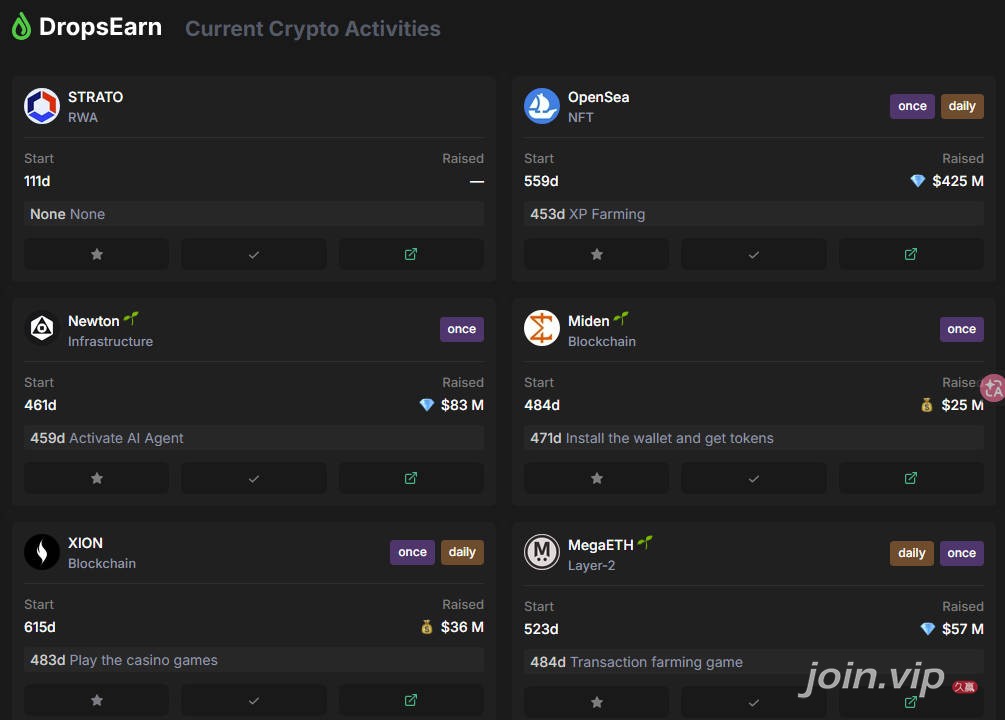Select the 'daily' tag on MegaETH
The width and height of the screenshot is (1005, 720).
[x=911, y=553]
